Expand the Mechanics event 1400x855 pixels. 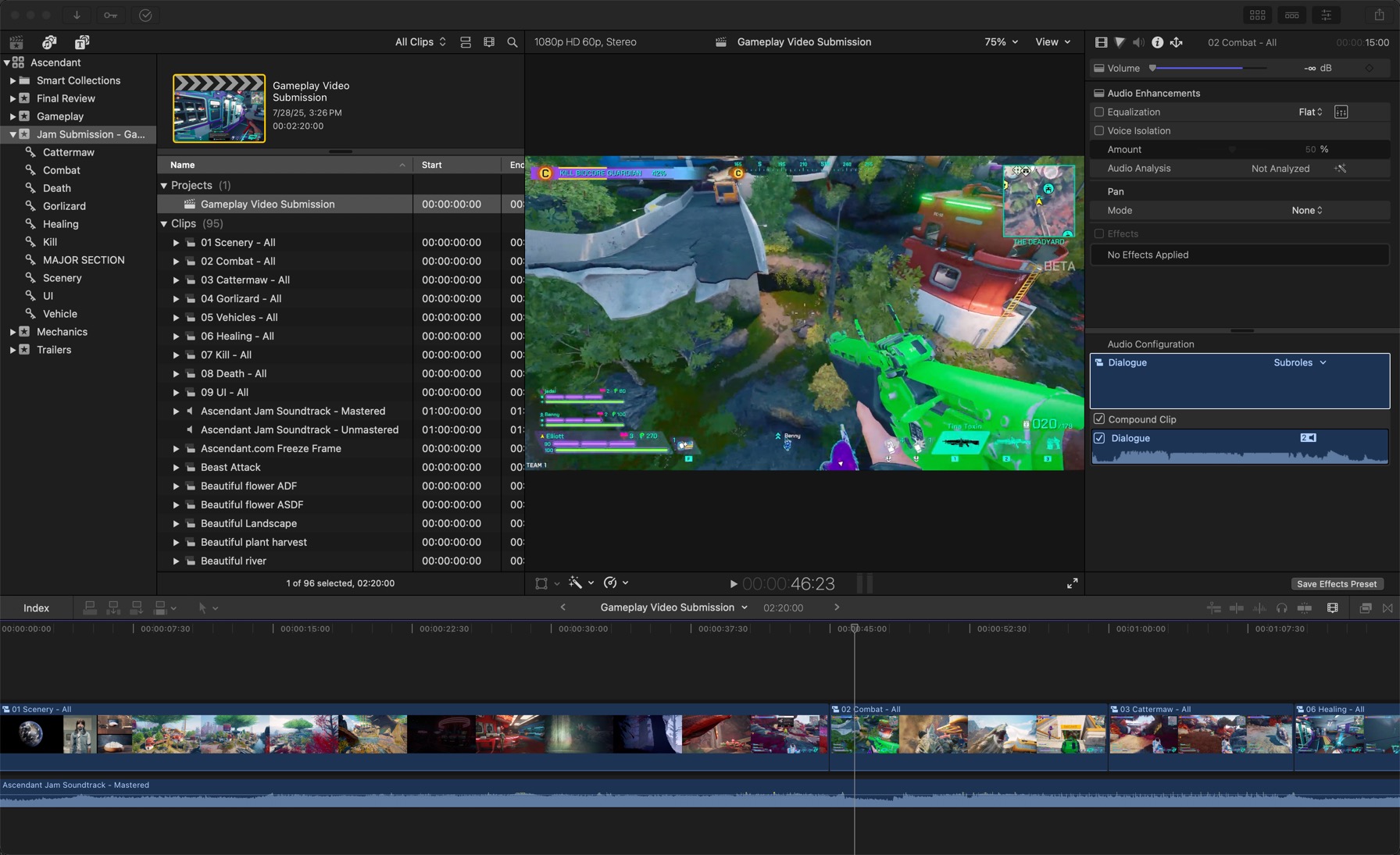tap(12, 332)
